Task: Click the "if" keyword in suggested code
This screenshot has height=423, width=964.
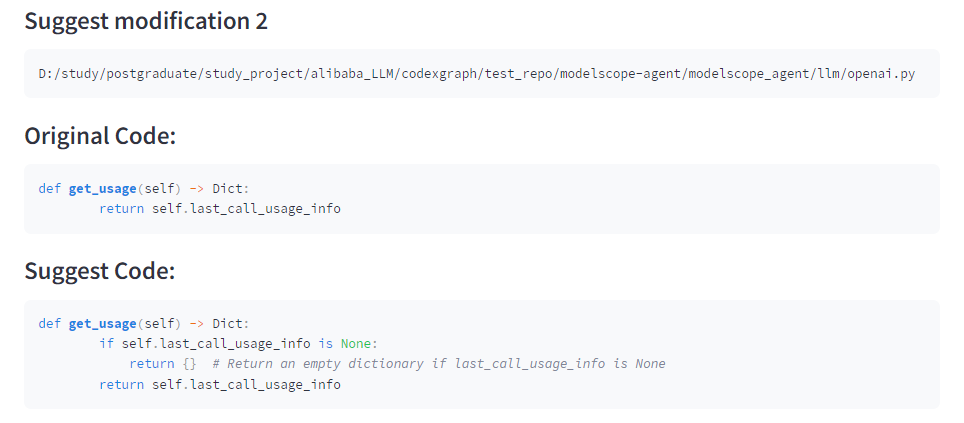Action: point(106,343)
